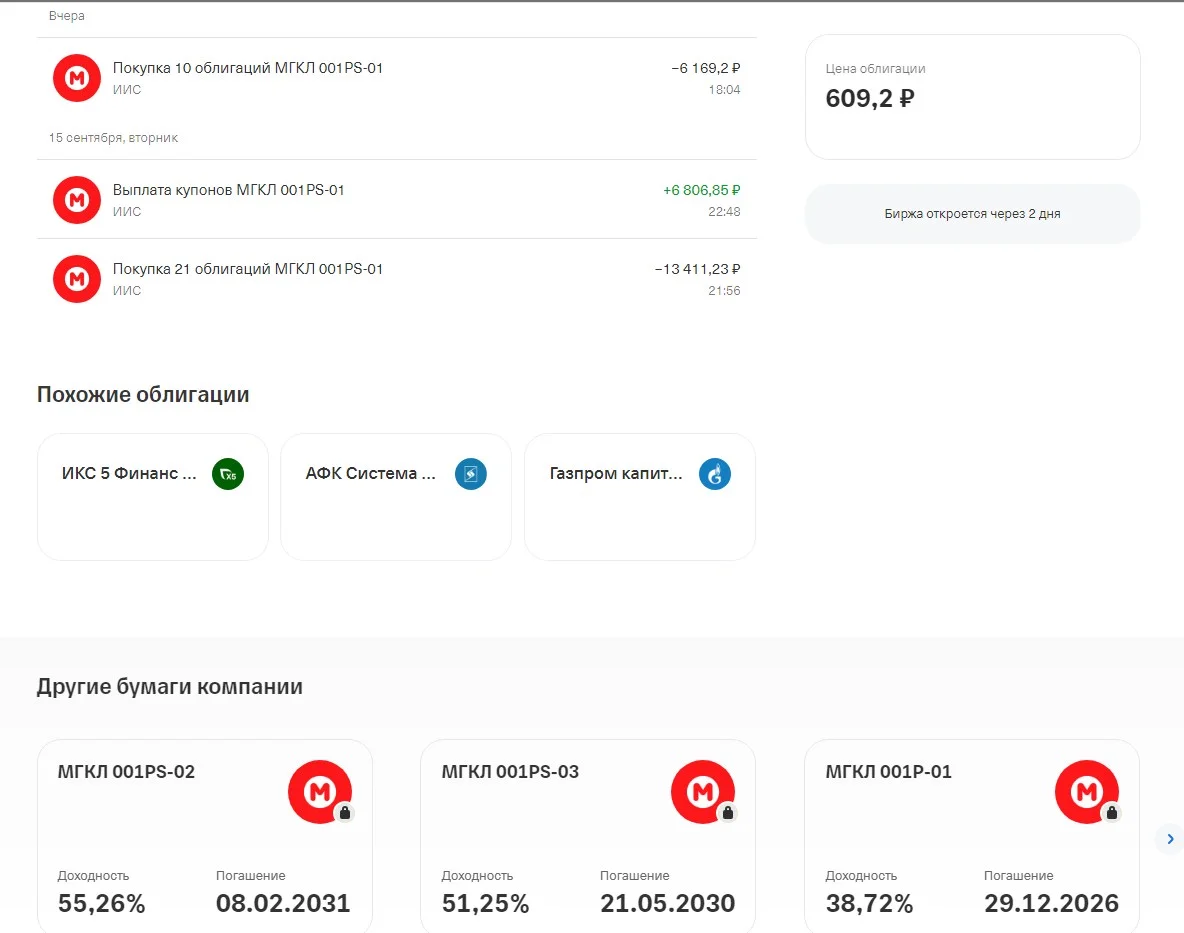This screenshot has width=1184, height=933.
Task: Click the amount −6 169,2 ₽
Action: coord(705,68)
